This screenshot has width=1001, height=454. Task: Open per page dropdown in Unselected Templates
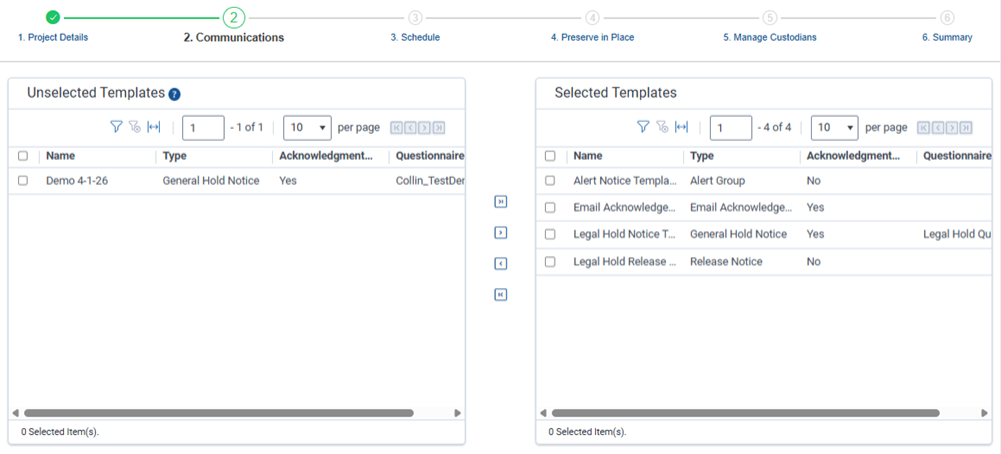(307, 128)
